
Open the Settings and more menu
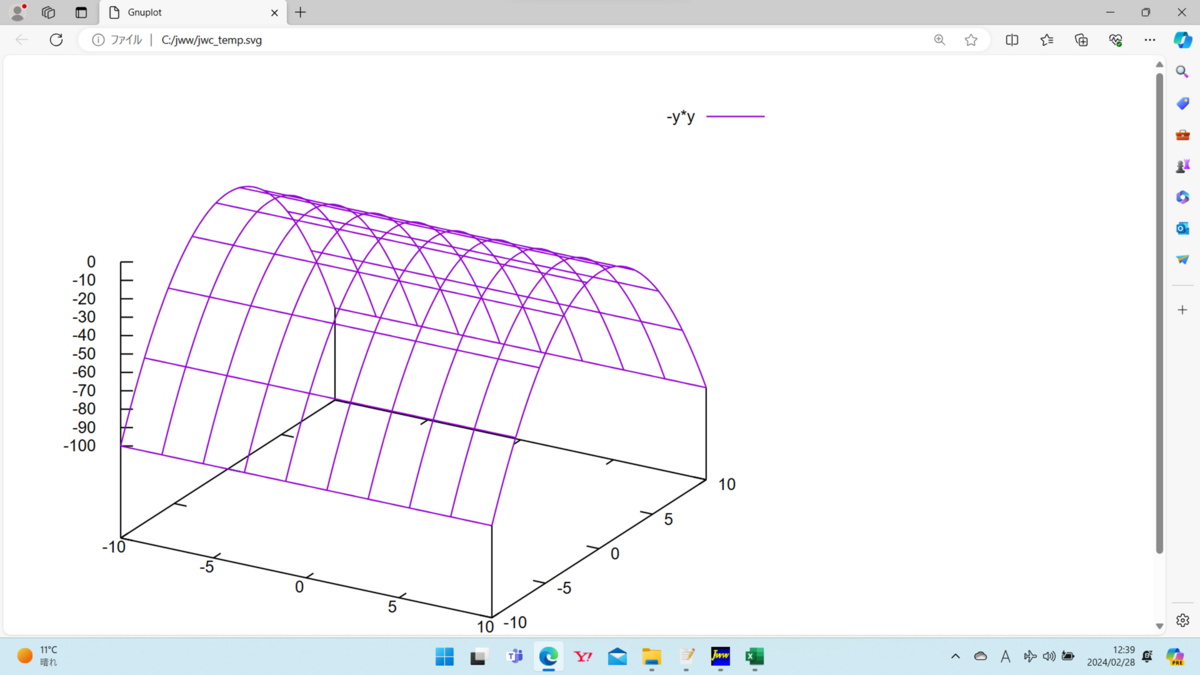(1149, 40)
